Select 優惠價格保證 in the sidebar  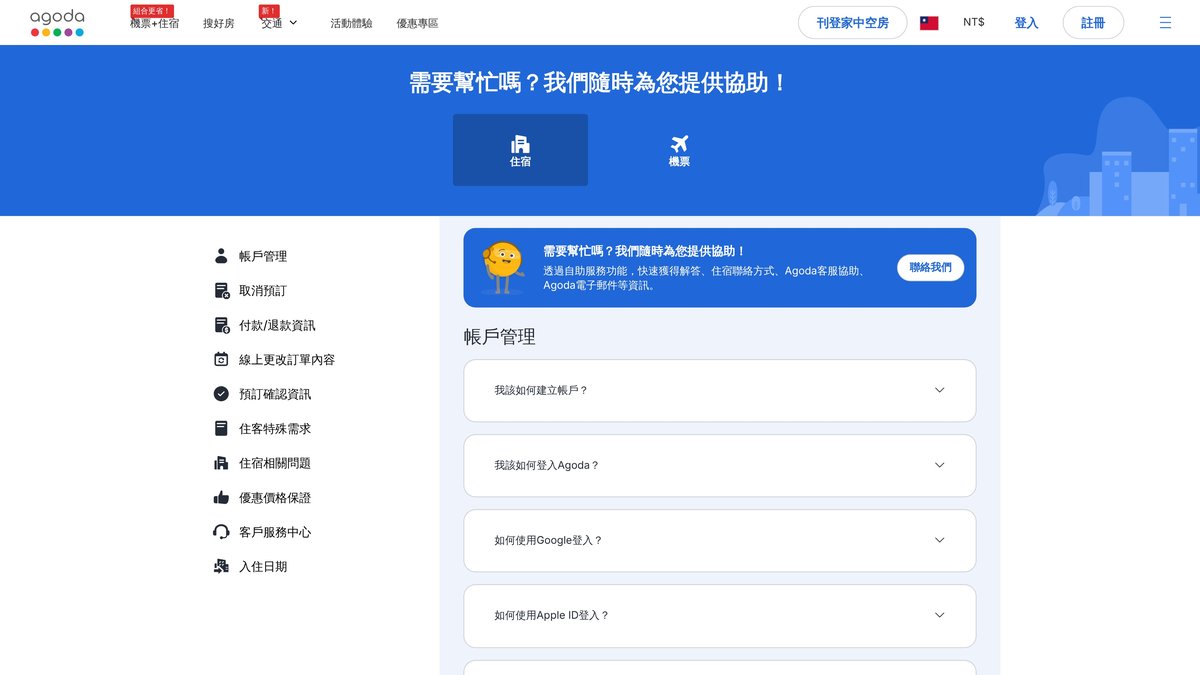point(275,497)
